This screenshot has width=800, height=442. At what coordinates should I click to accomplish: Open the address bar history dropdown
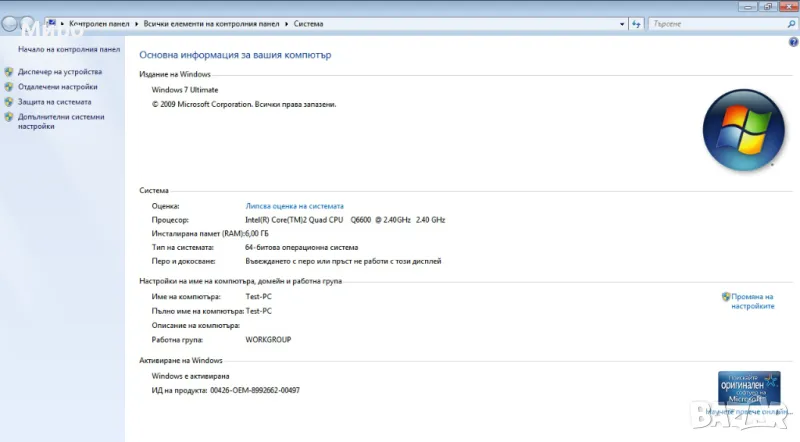(x=622, y=22)
